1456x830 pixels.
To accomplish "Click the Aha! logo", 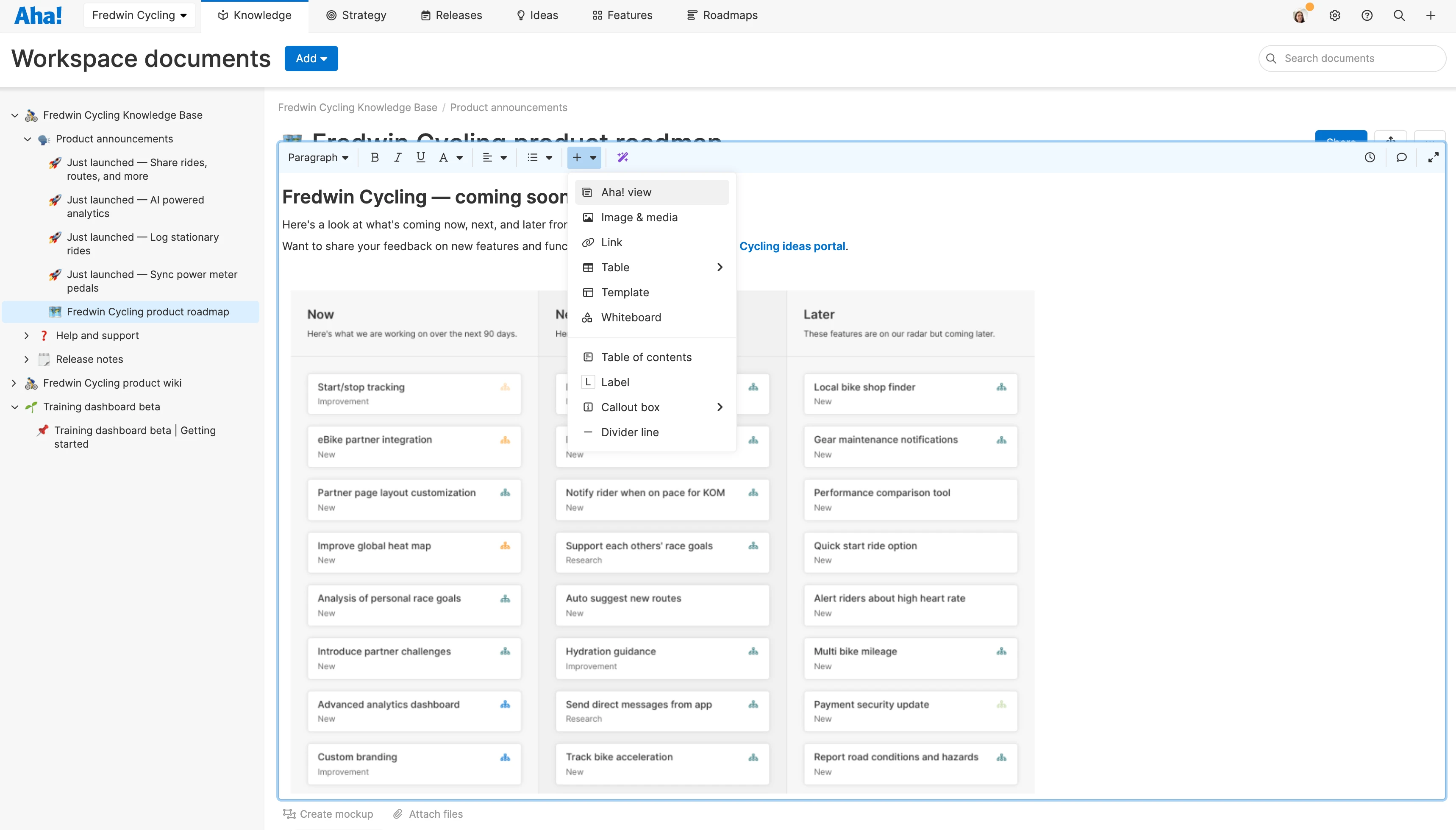I will coord(38,15).
